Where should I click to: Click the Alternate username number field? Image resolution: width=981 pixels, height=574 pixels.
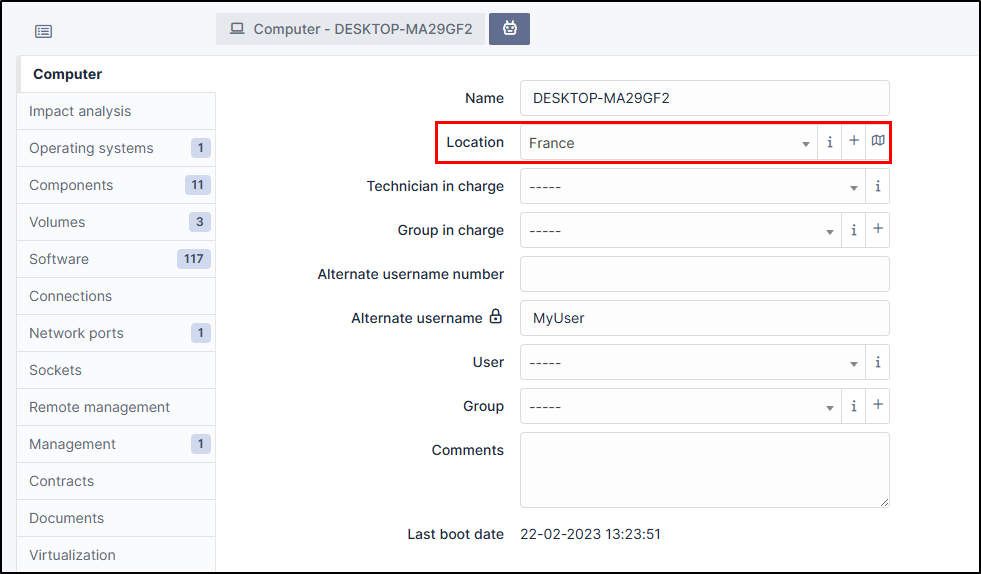click(x=704, y=274)
